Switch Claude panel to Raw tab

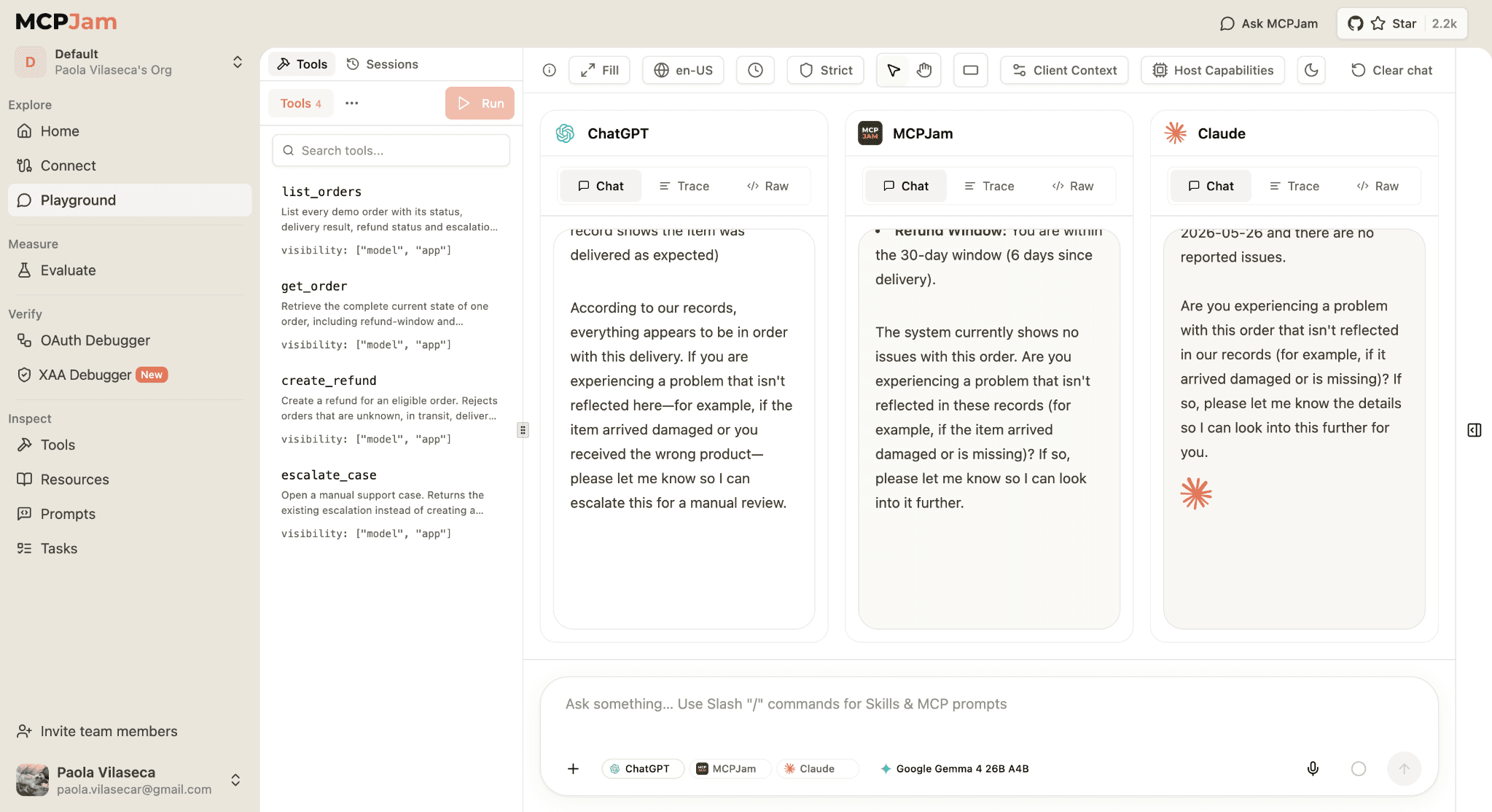coord(1378,186)
